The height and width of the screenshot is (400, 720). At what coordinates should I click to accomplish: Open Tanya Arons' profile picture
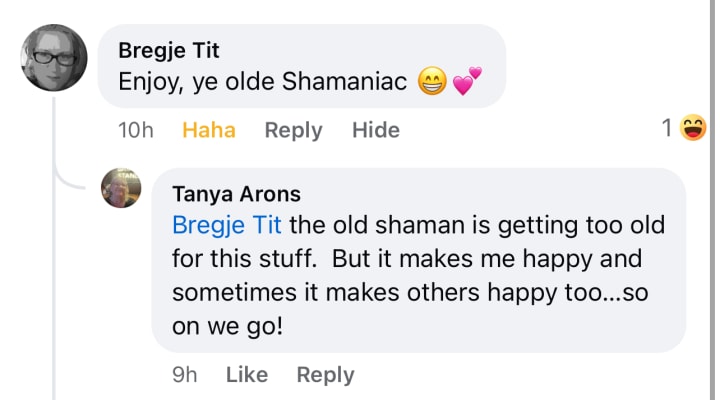[127, 189]
